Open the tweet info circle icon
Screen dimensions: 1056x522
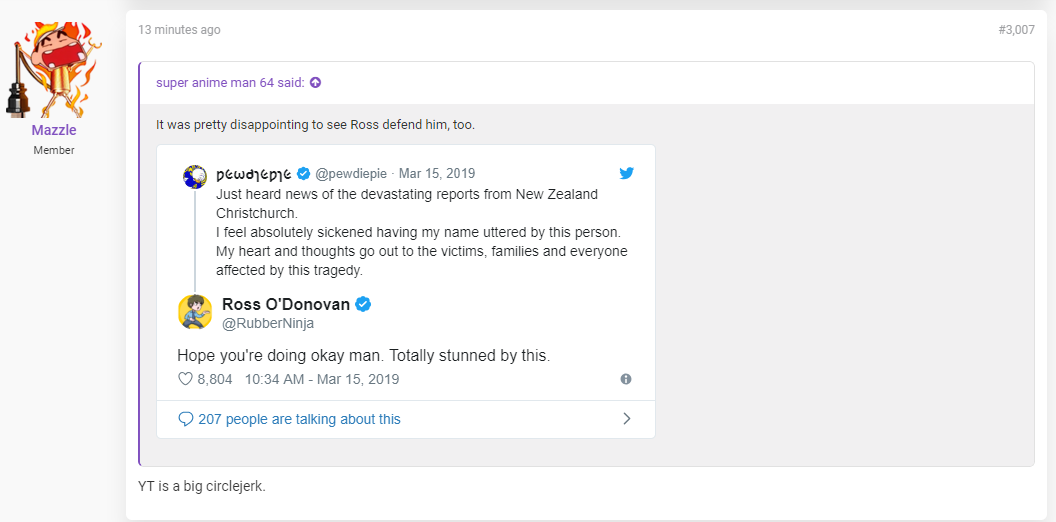click(626, 379)
